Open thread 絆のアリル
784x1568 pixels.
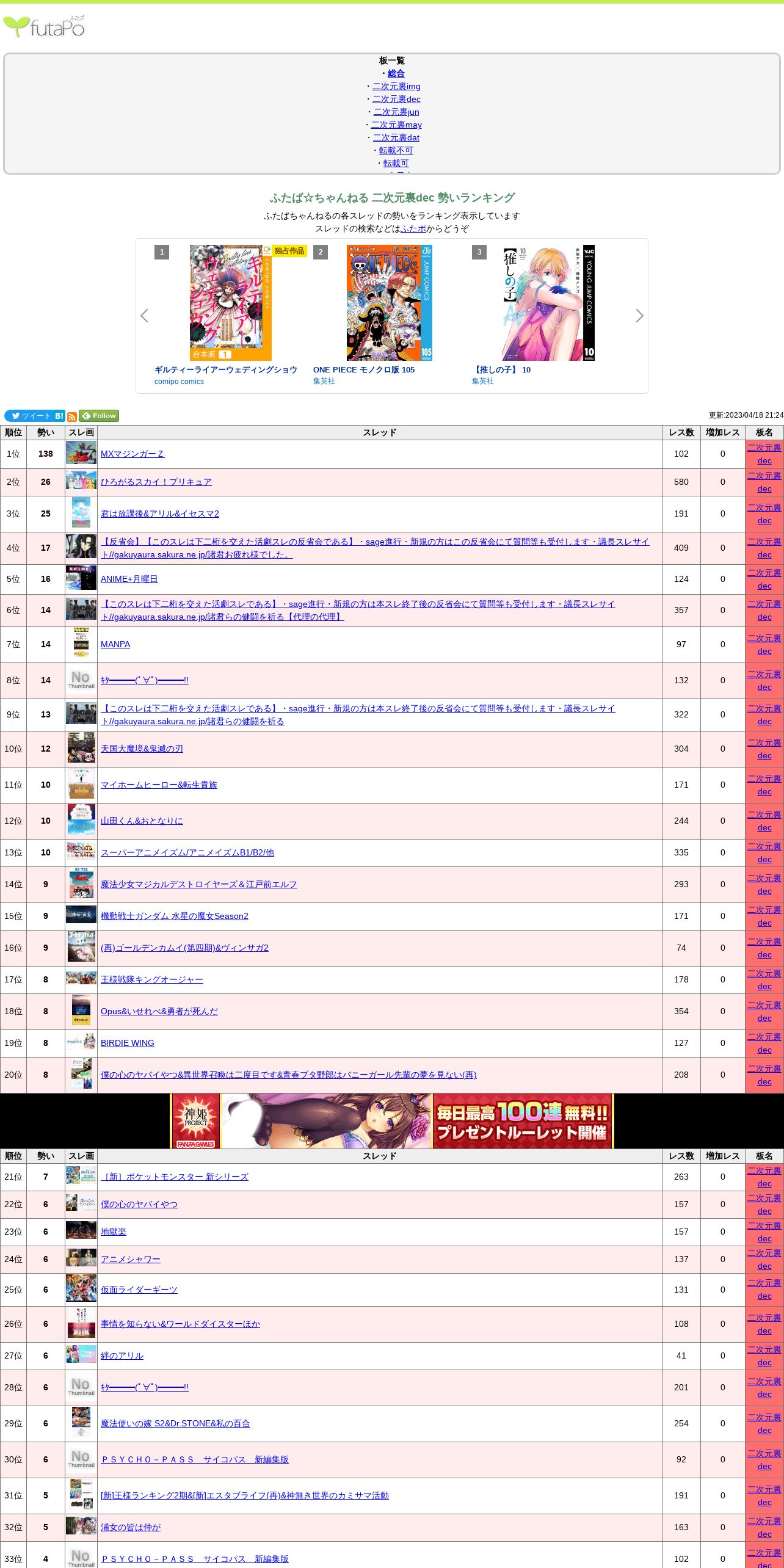pos(122,1356)
